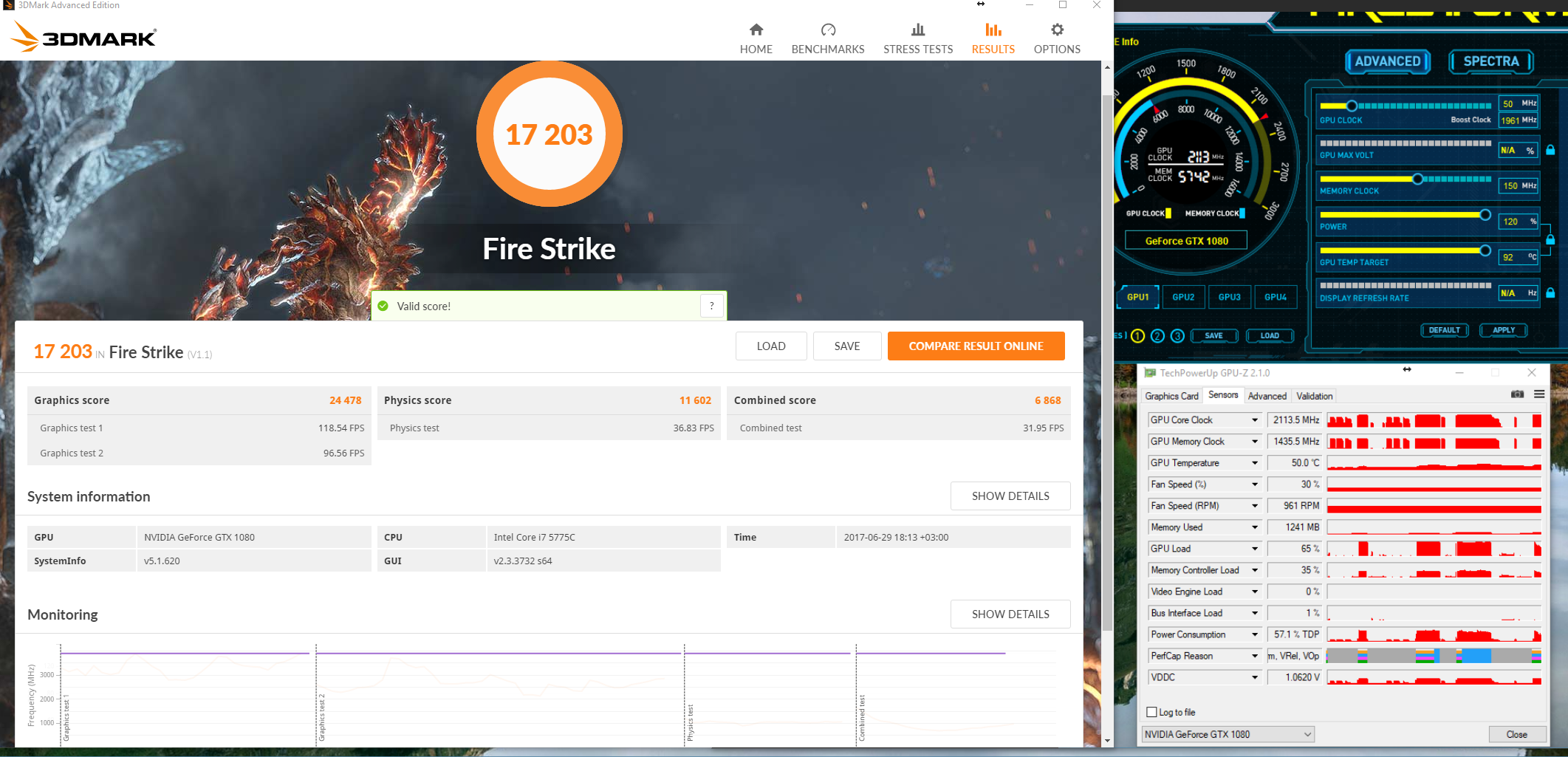
Task: Click the Valid score question mark help
Action: tap(712, 306)
